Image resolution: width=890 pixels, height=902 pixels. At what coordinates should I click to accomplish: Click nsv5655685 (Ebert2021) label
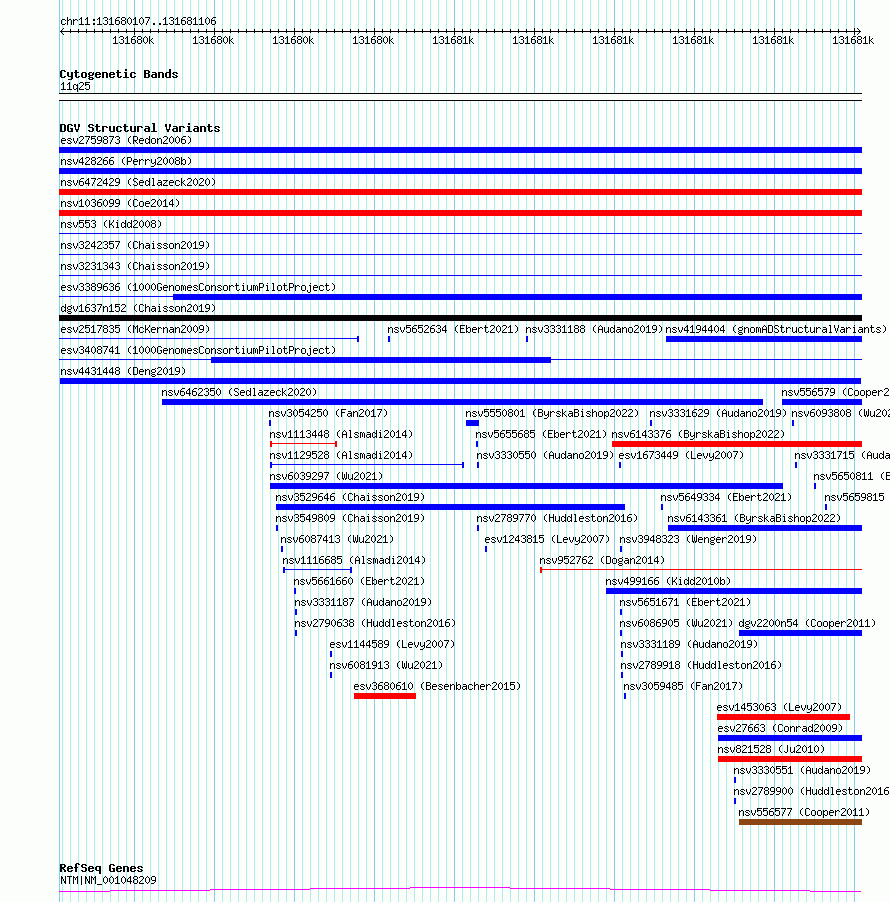[x=541, y=434]
